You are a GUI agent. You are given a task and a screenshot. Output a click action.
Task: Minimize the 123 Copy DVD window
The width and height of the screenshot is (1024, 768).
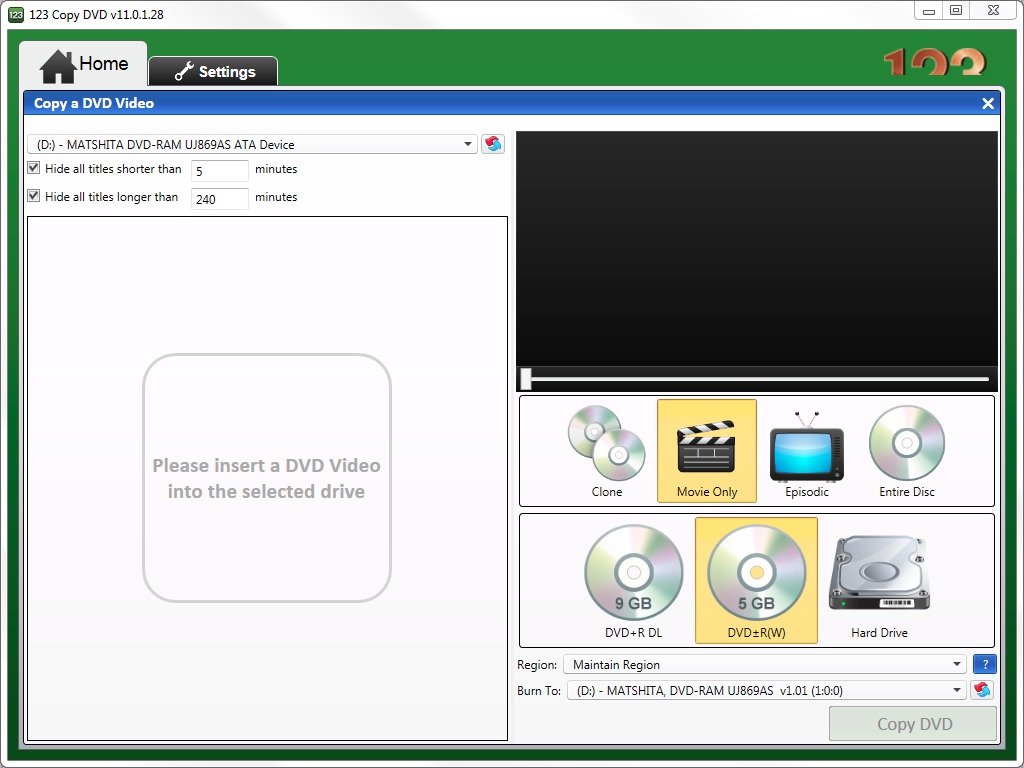[x=929, y=11]
